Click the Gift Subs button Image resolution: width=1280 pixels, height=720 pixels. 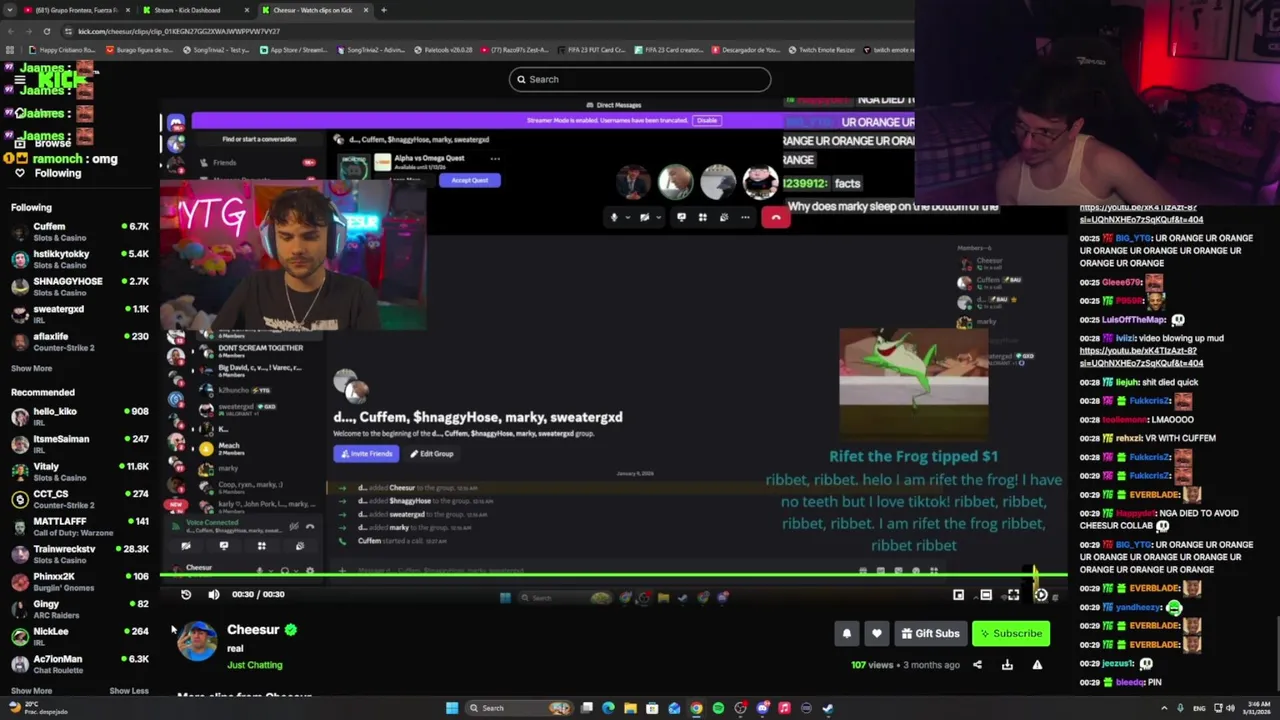pyautogui.click(x=930, y=633)
